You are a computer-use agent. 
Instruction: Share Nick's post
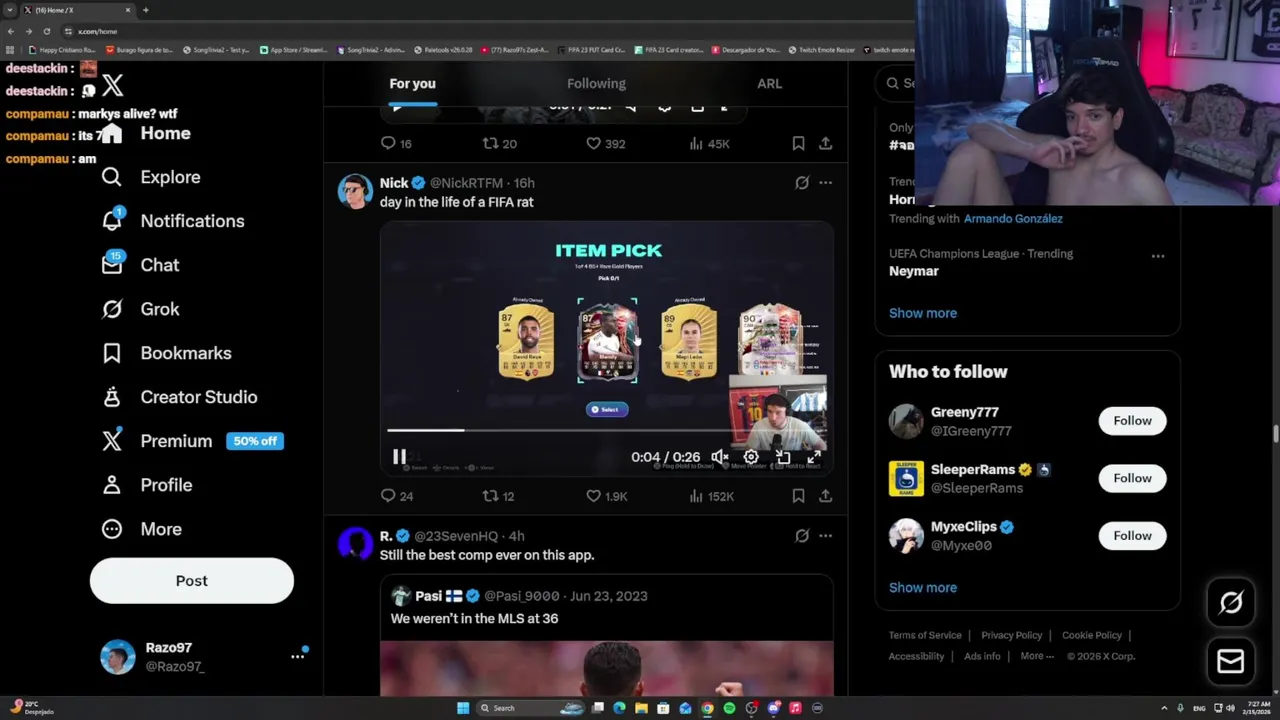pos(825,496)
